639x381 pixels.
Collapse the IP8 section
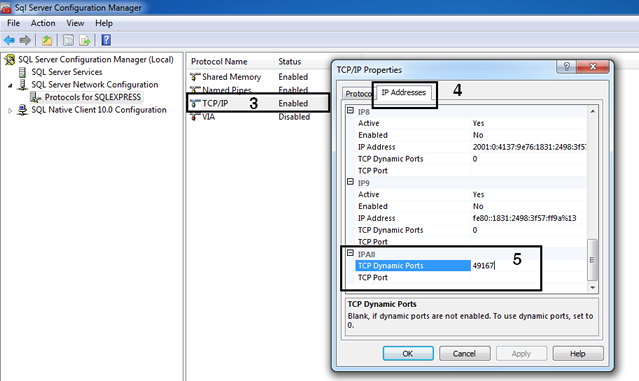pos(350,111)
